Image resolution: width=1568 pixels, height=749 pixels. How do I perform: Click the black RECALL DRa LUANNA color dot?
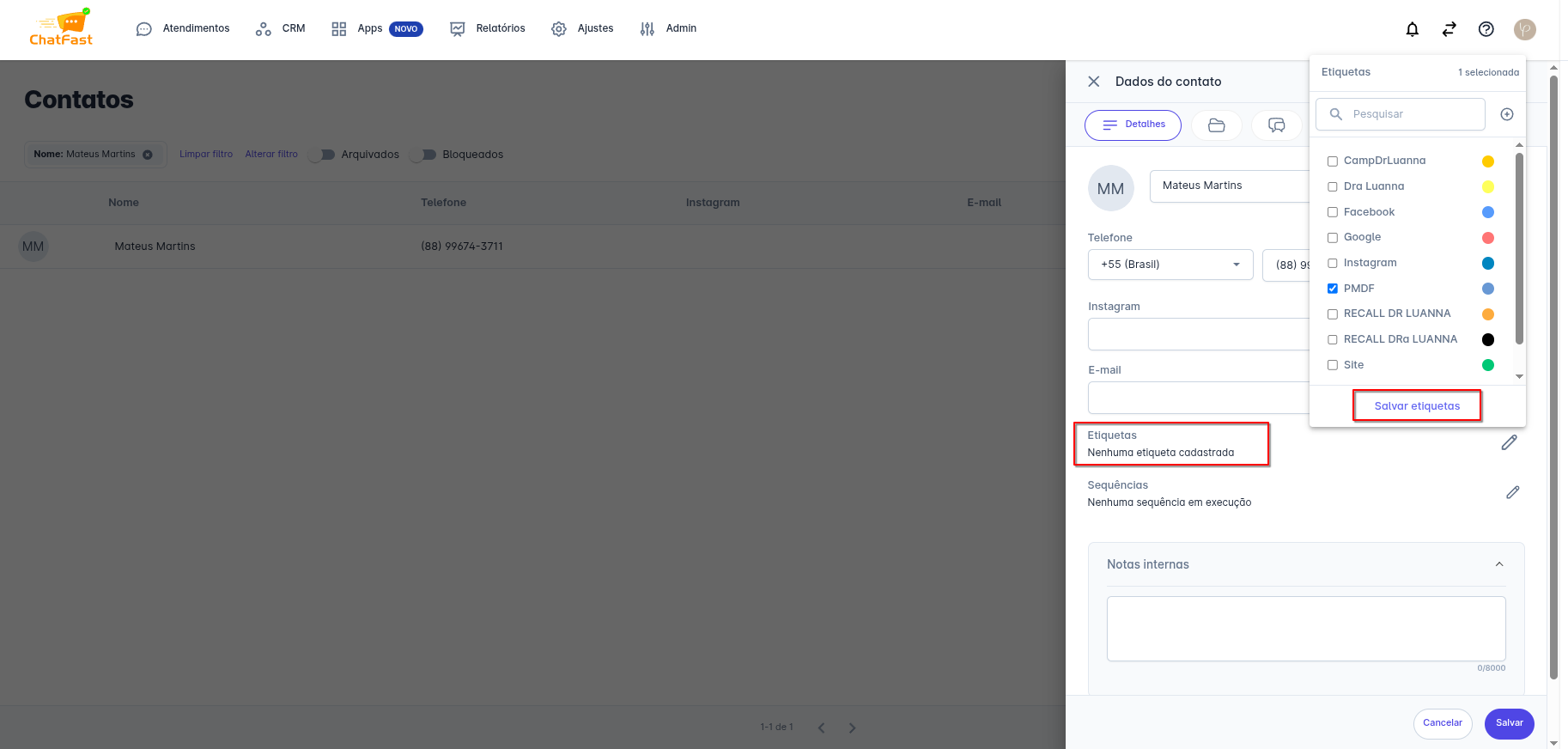pos(1487,339)
